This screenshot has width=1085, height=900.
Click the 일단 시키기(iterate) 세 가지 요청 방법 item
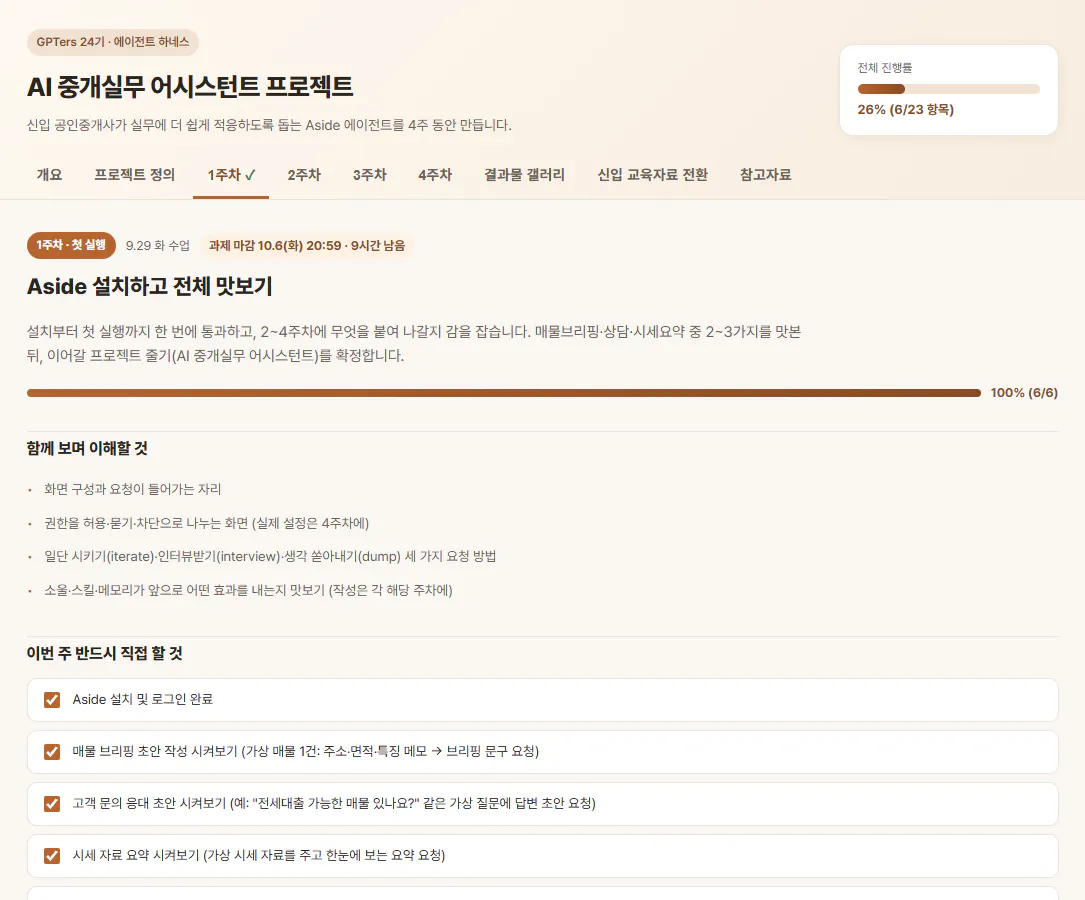click(x=271, y=556)
